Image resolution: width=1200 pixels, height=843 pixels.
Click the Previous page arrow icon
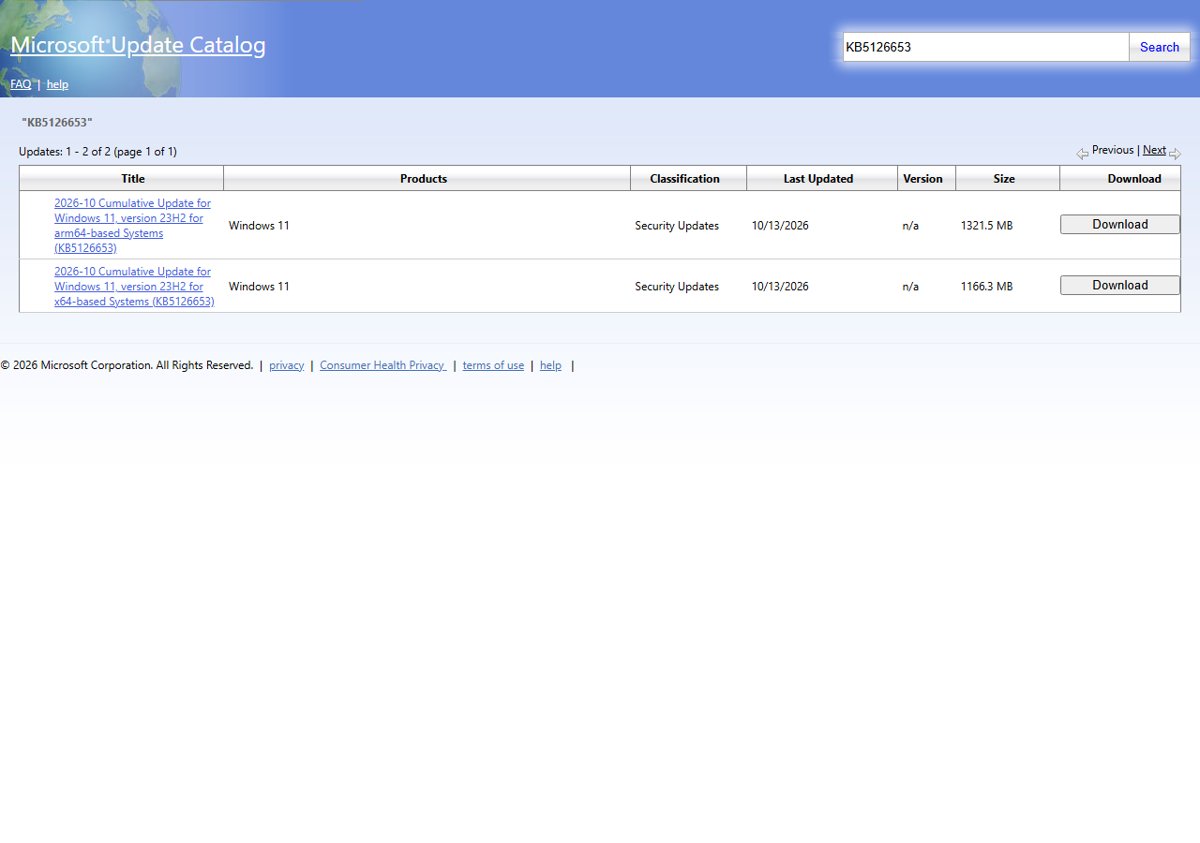[1082, 153]
